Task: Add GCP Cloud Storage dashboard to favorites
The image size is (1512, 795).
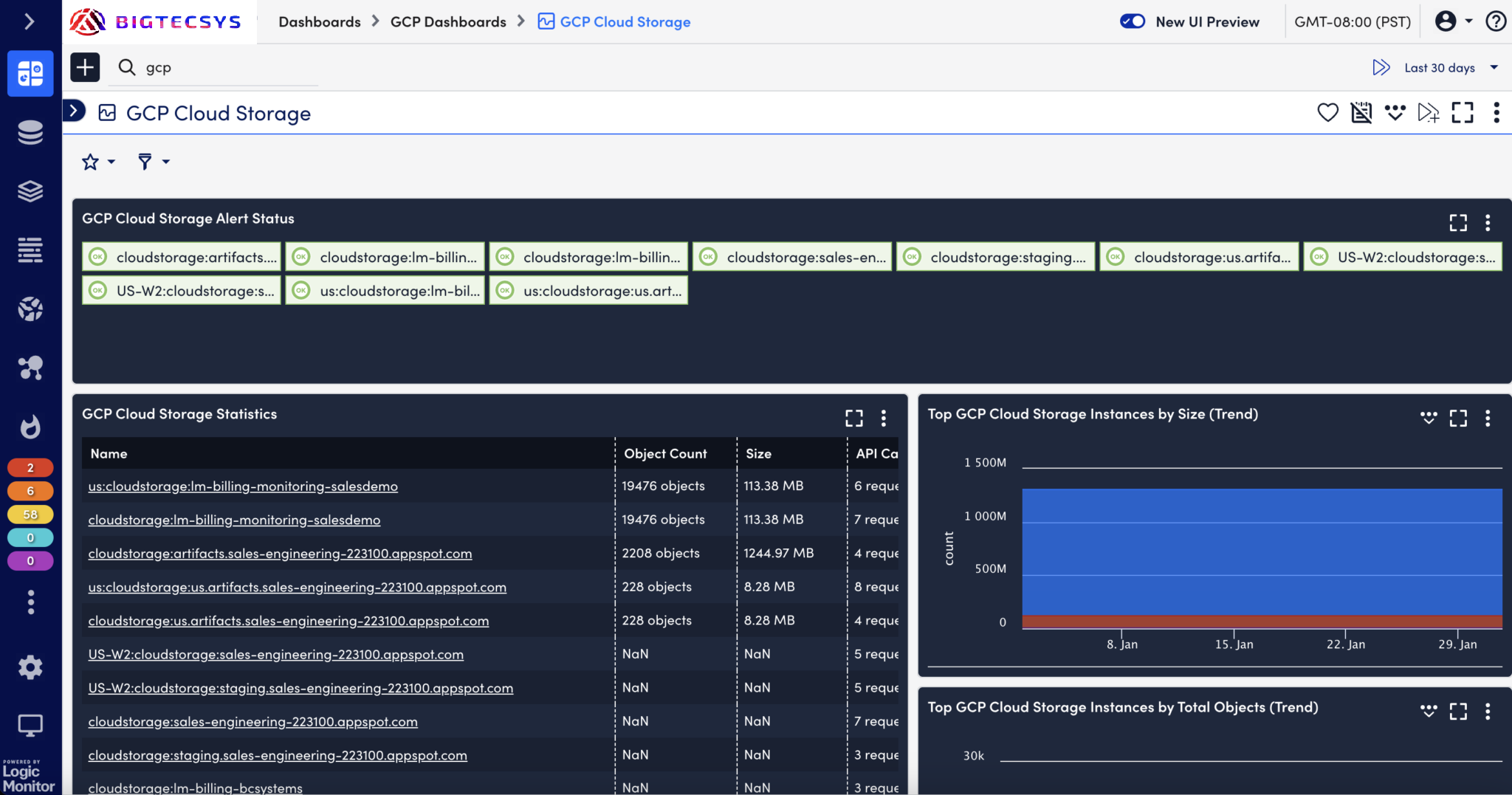Action: [1327, 113]
